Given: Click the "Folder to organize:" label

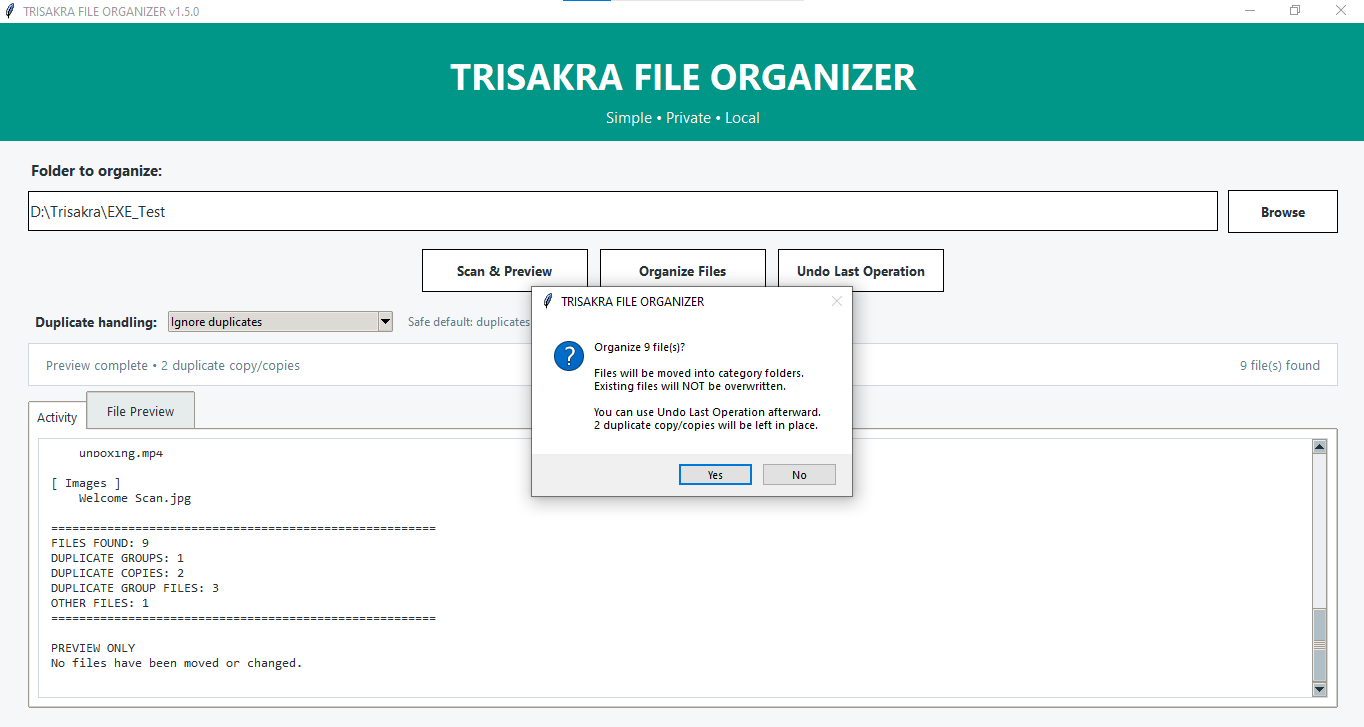Looking at the screenshot, I should pos(97,171).
